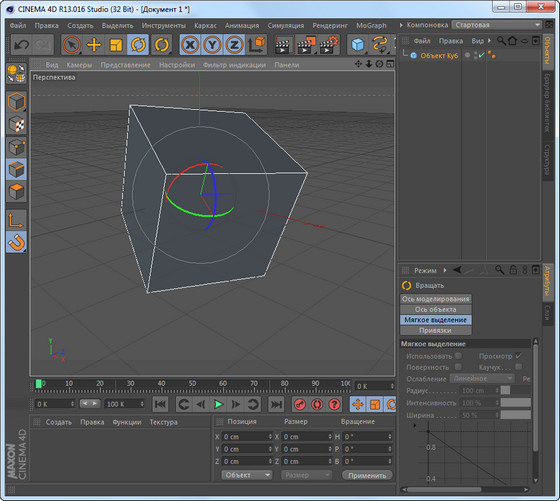The height and width of the screenshot is (501, 560).
Task: Click the Применить button
Action: point(367,475)
